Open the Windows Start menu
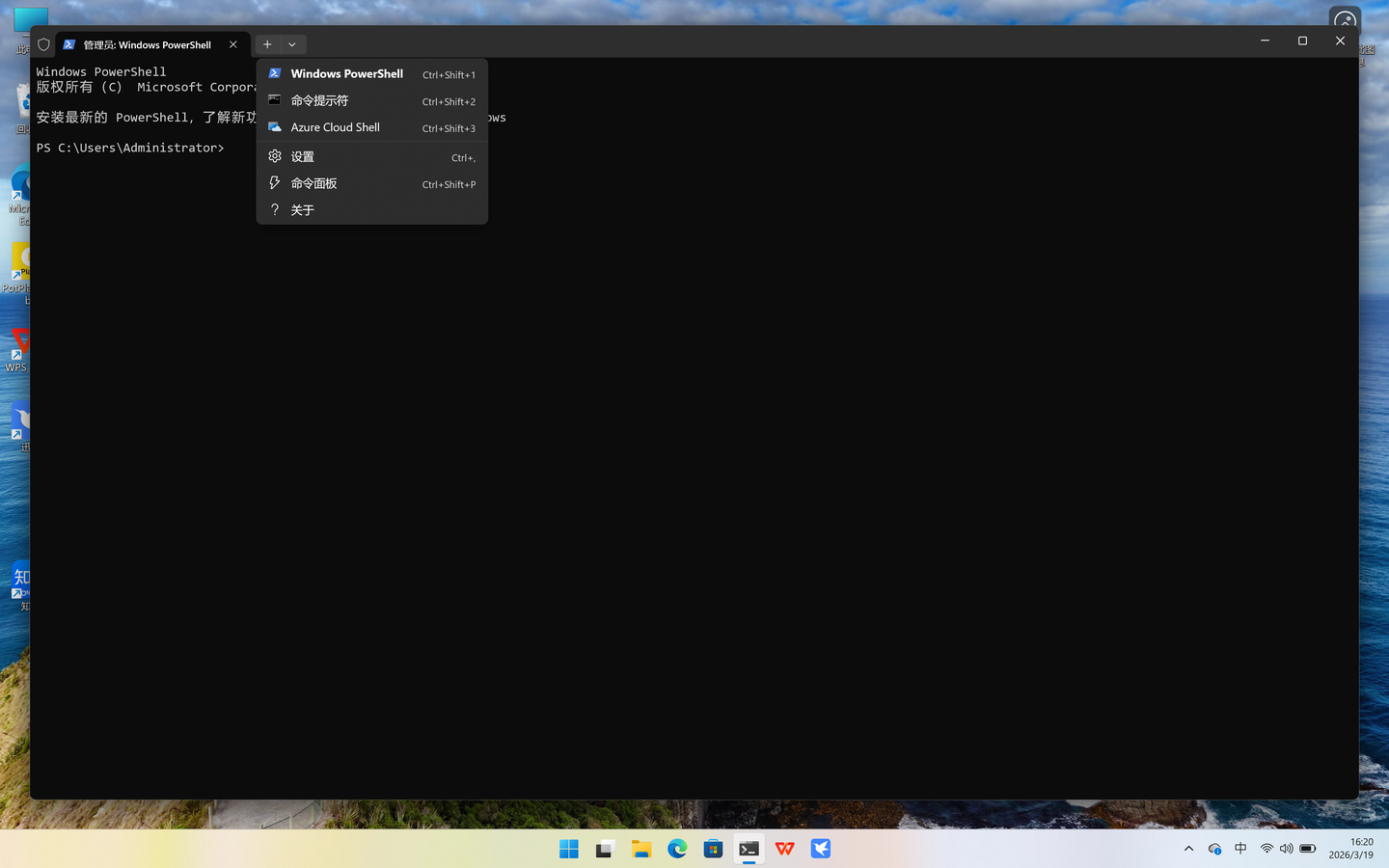The image size is (1389, 868). (569, 849)
